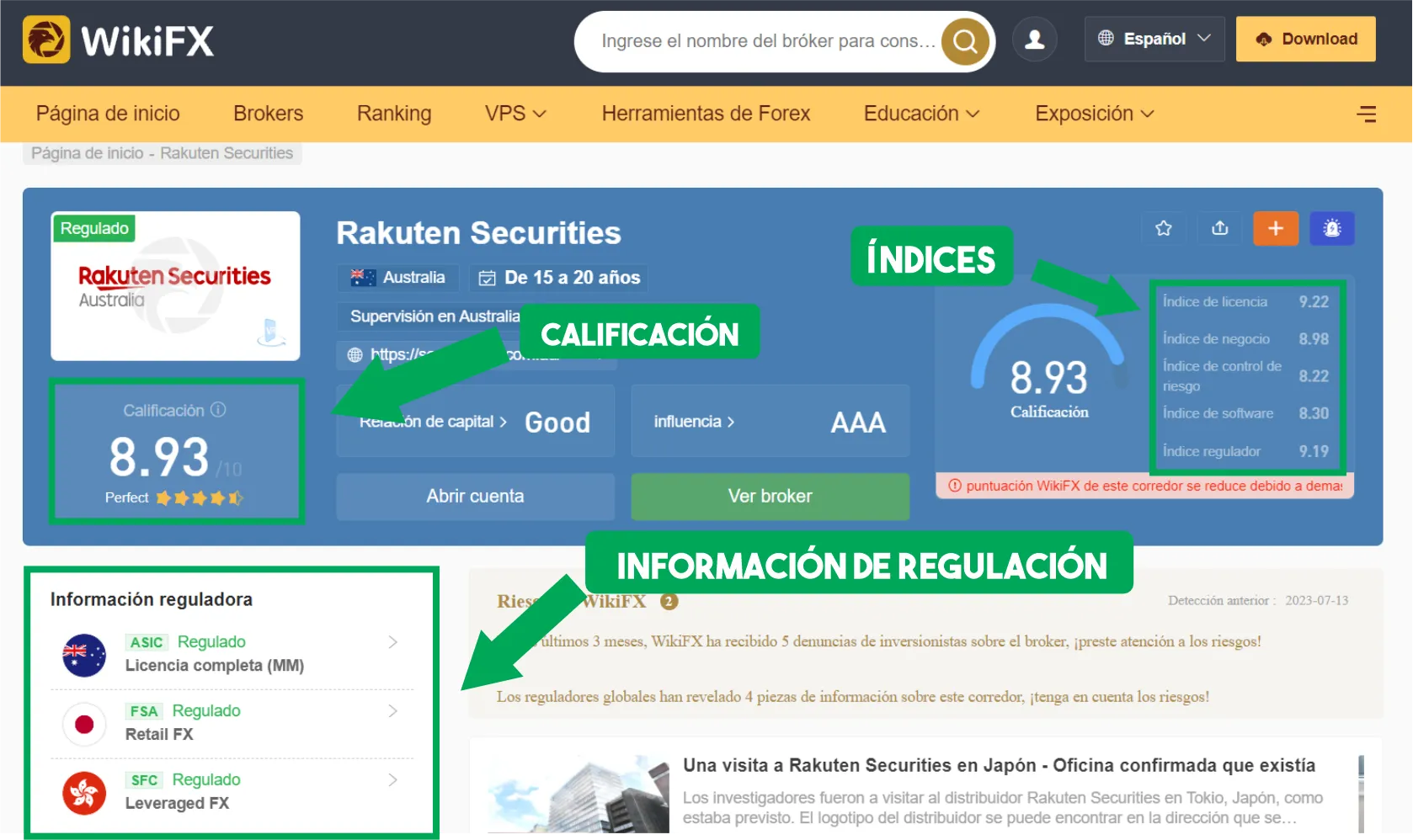Click the Detección anterior date 2023-07-13
This screenshot has height=840, width=1413.
[1316, 601]
